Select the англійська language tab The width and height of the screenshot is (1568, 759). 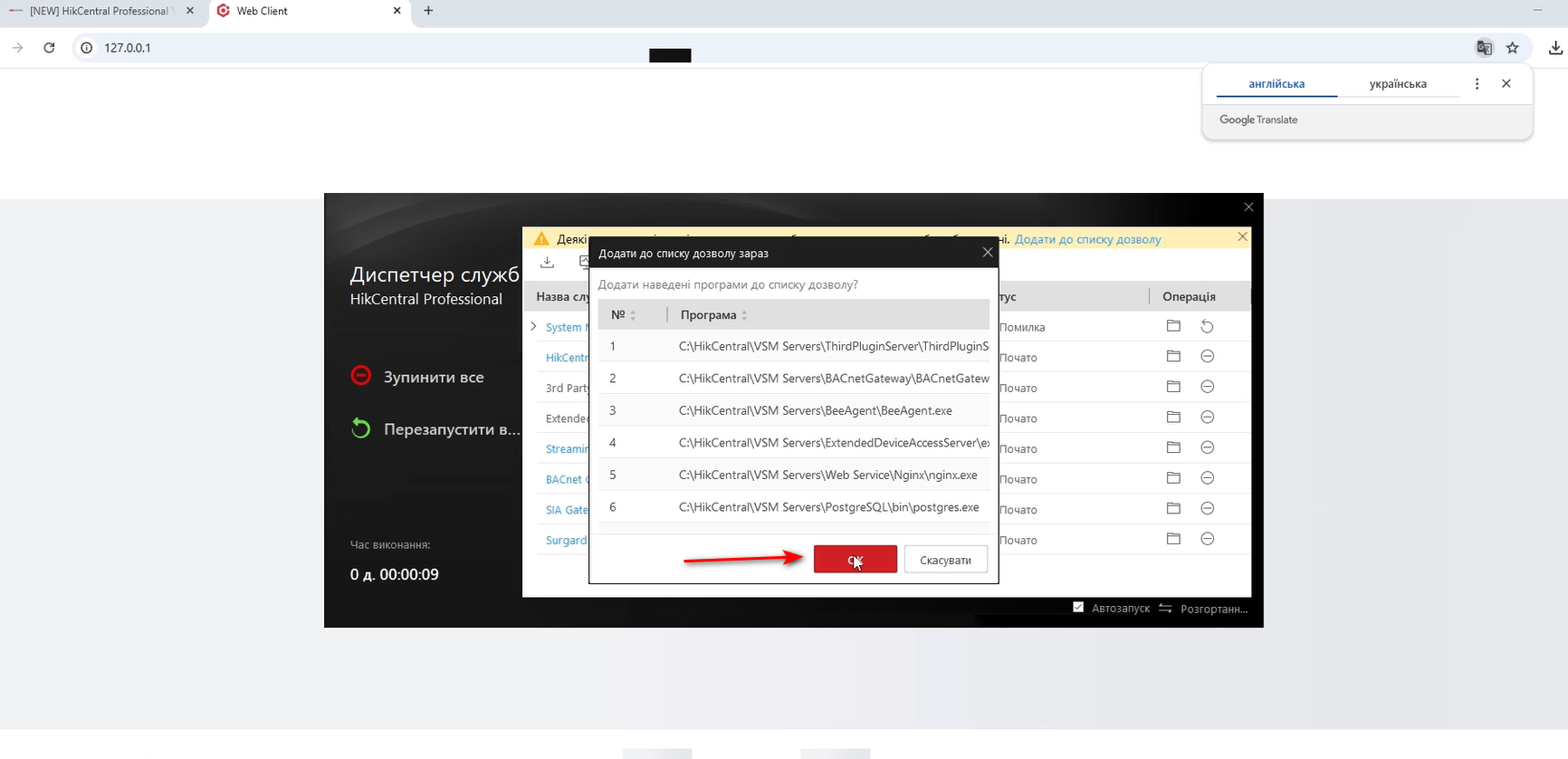click(1276, 83)
